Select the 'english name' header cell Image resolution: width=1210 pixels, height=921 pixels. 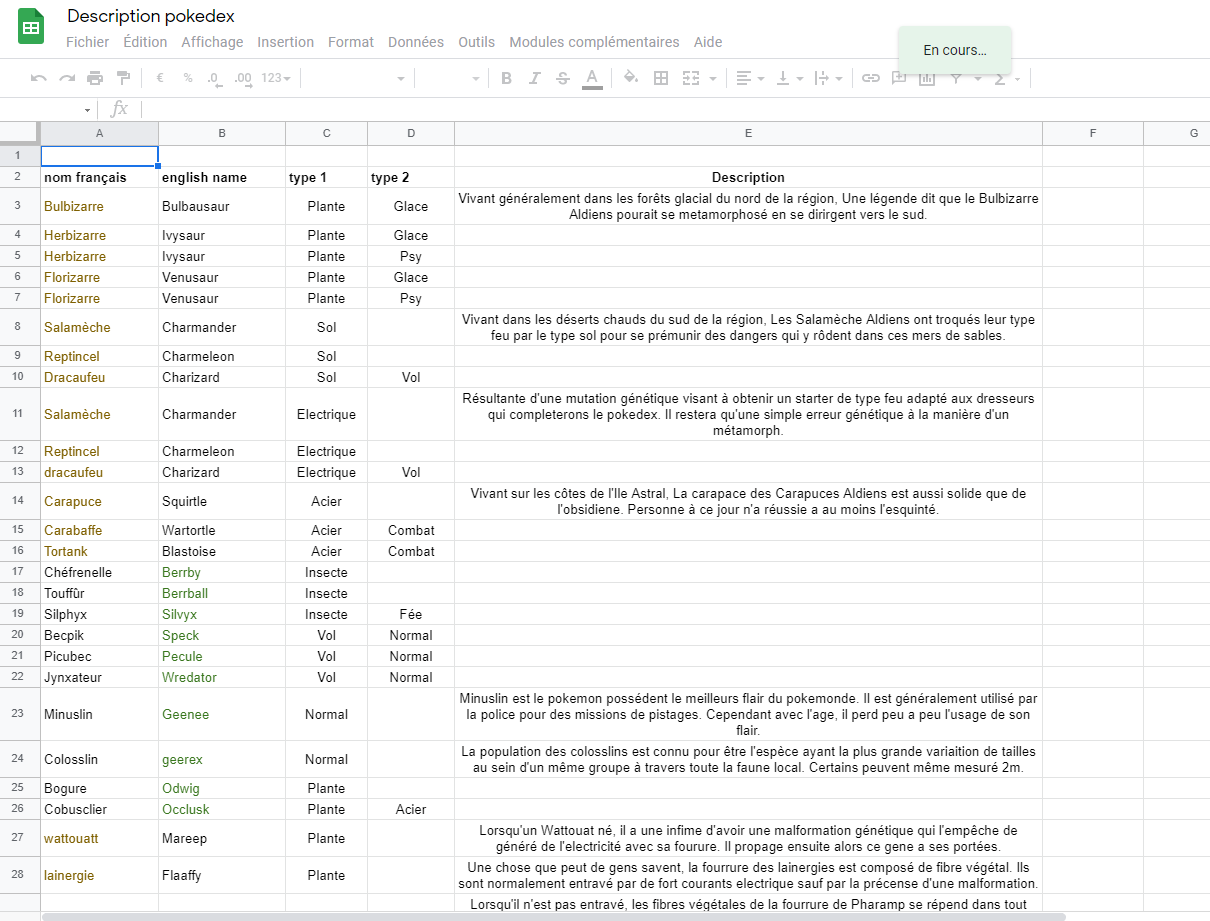pos(222,177)
